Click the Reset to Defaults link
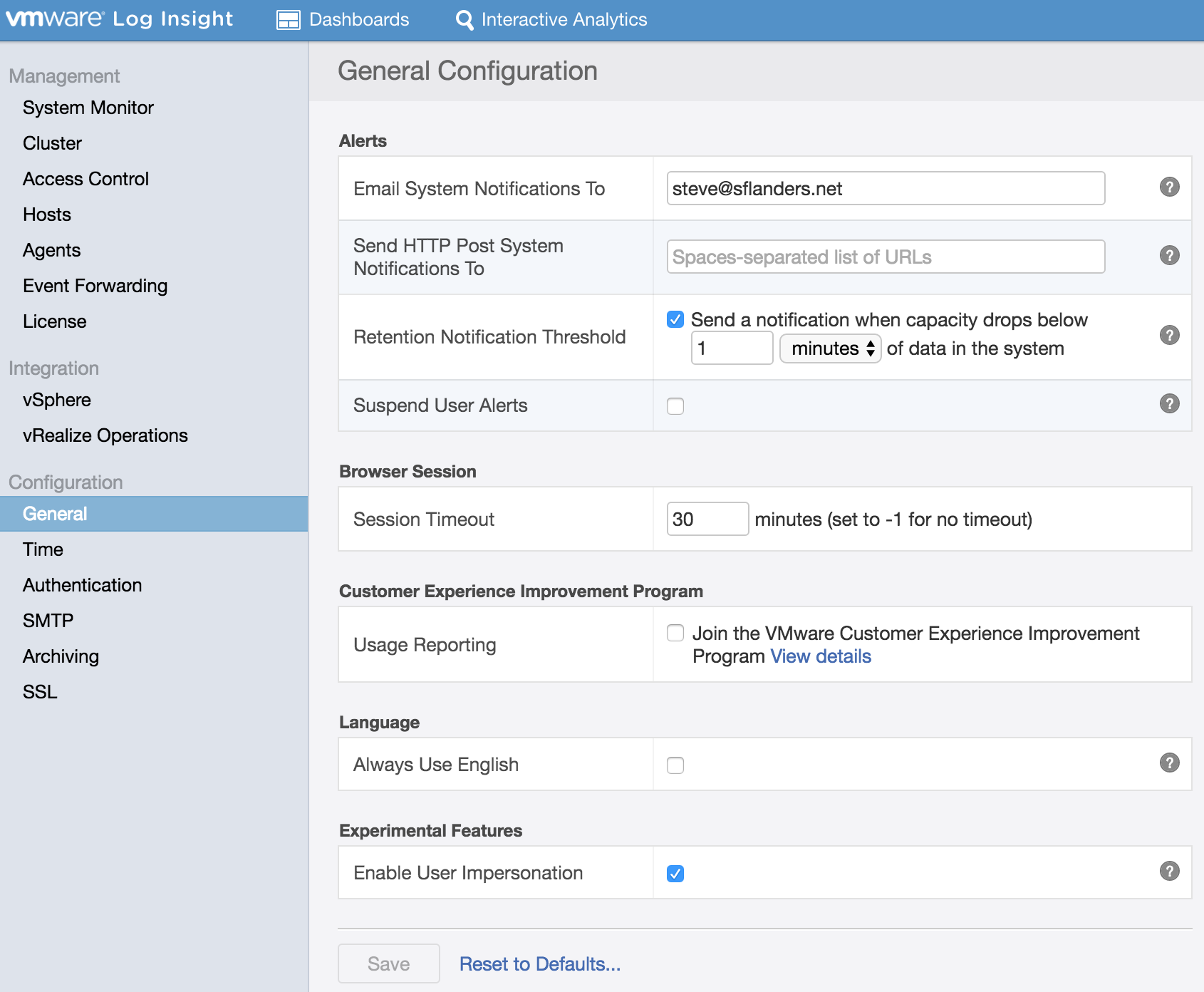1204x992 pixels. click(540, 963)
